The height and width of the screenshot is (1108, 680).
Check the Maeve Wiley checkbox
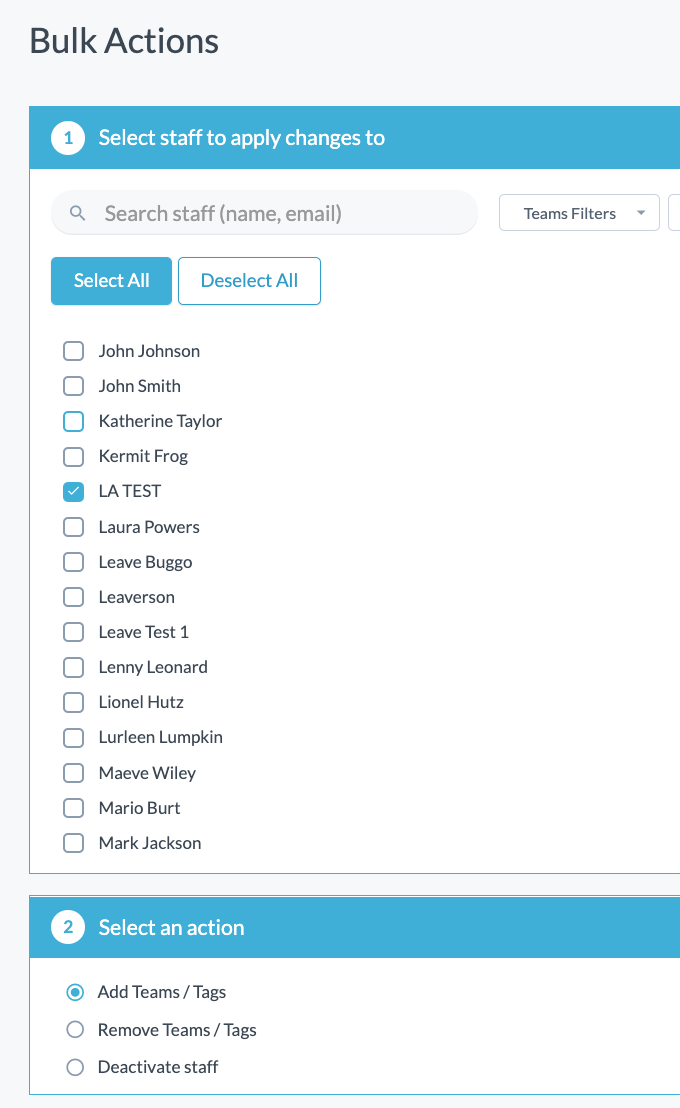click(74, 773)
